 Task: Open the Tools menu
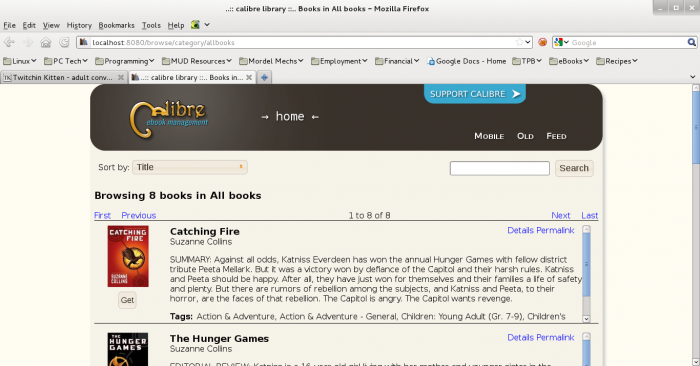pos(151,25)
